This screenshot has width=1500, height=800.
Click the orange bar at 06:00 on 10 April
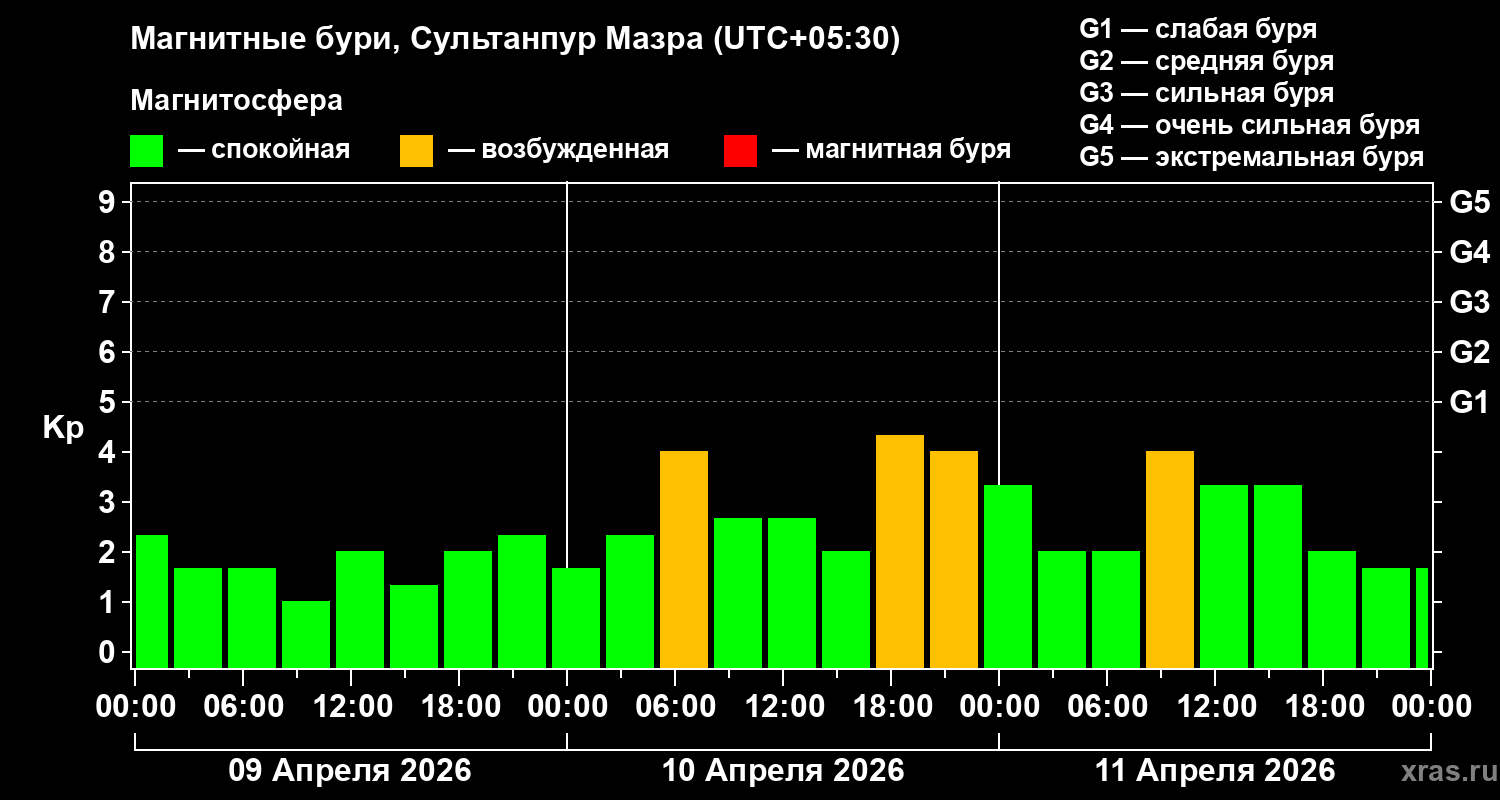(684, 559)
